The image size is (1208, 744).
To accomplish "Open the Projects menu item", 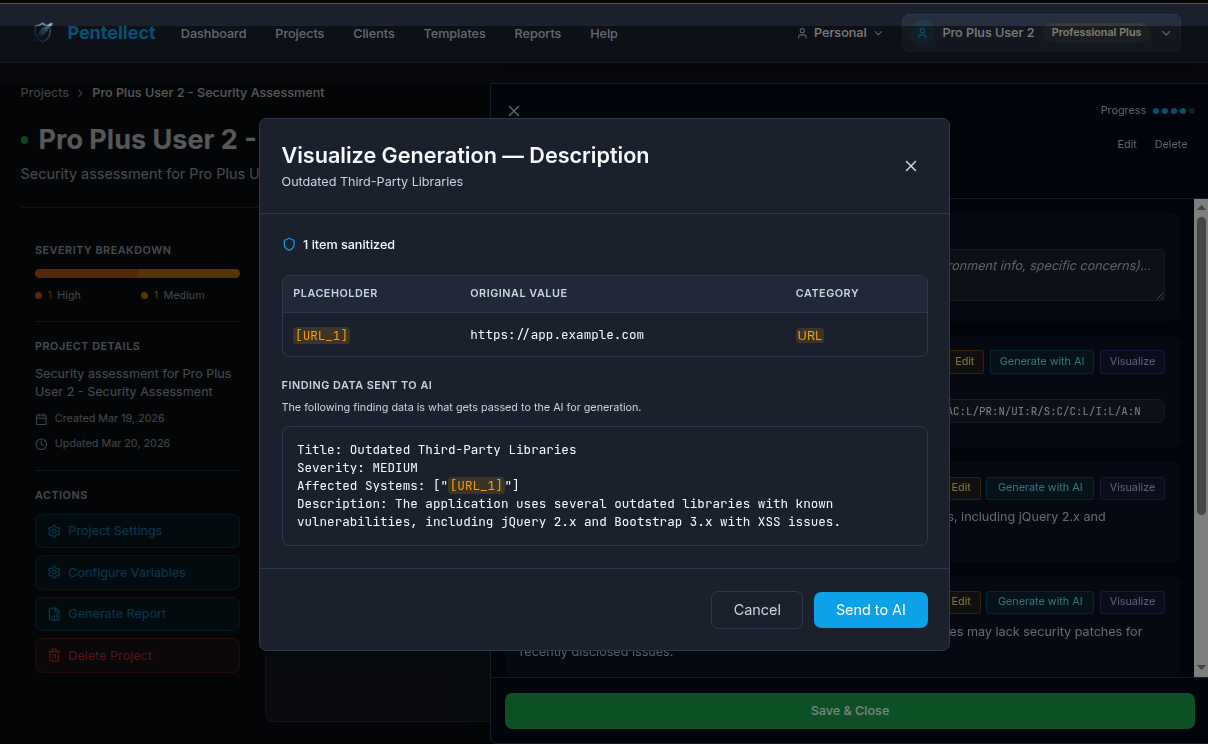I will click(x=300, y=33).
